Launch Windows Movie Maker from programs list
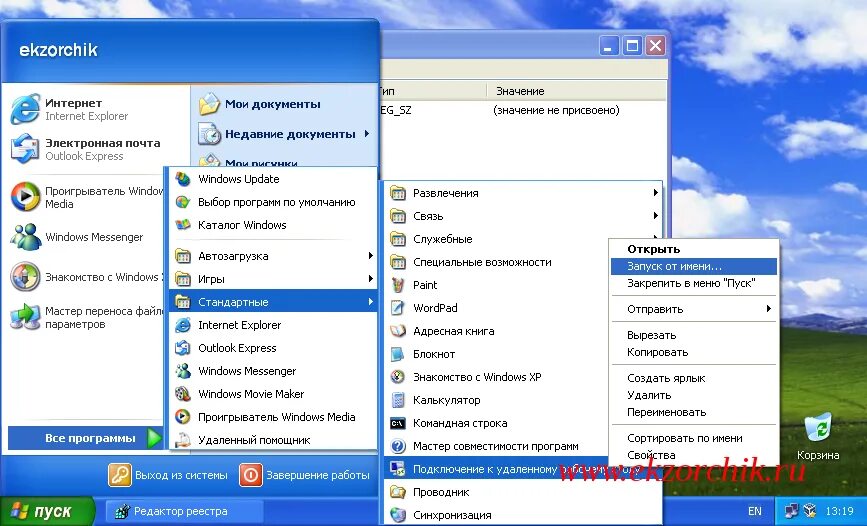Screen dimensions: 867x526 tap(273, 394)
